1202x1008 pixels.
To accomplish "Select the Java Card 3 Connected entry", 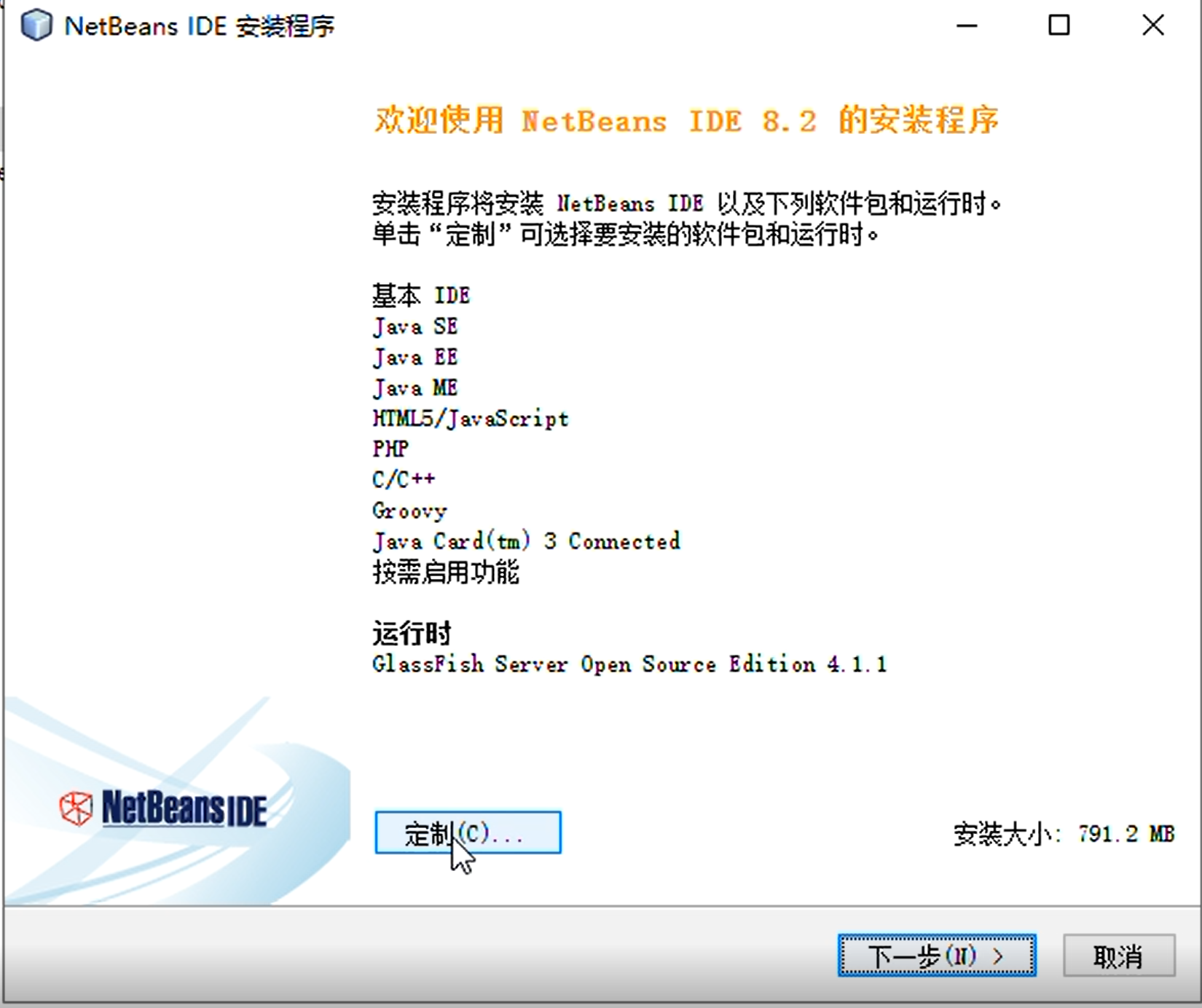I will coord(526,540).
